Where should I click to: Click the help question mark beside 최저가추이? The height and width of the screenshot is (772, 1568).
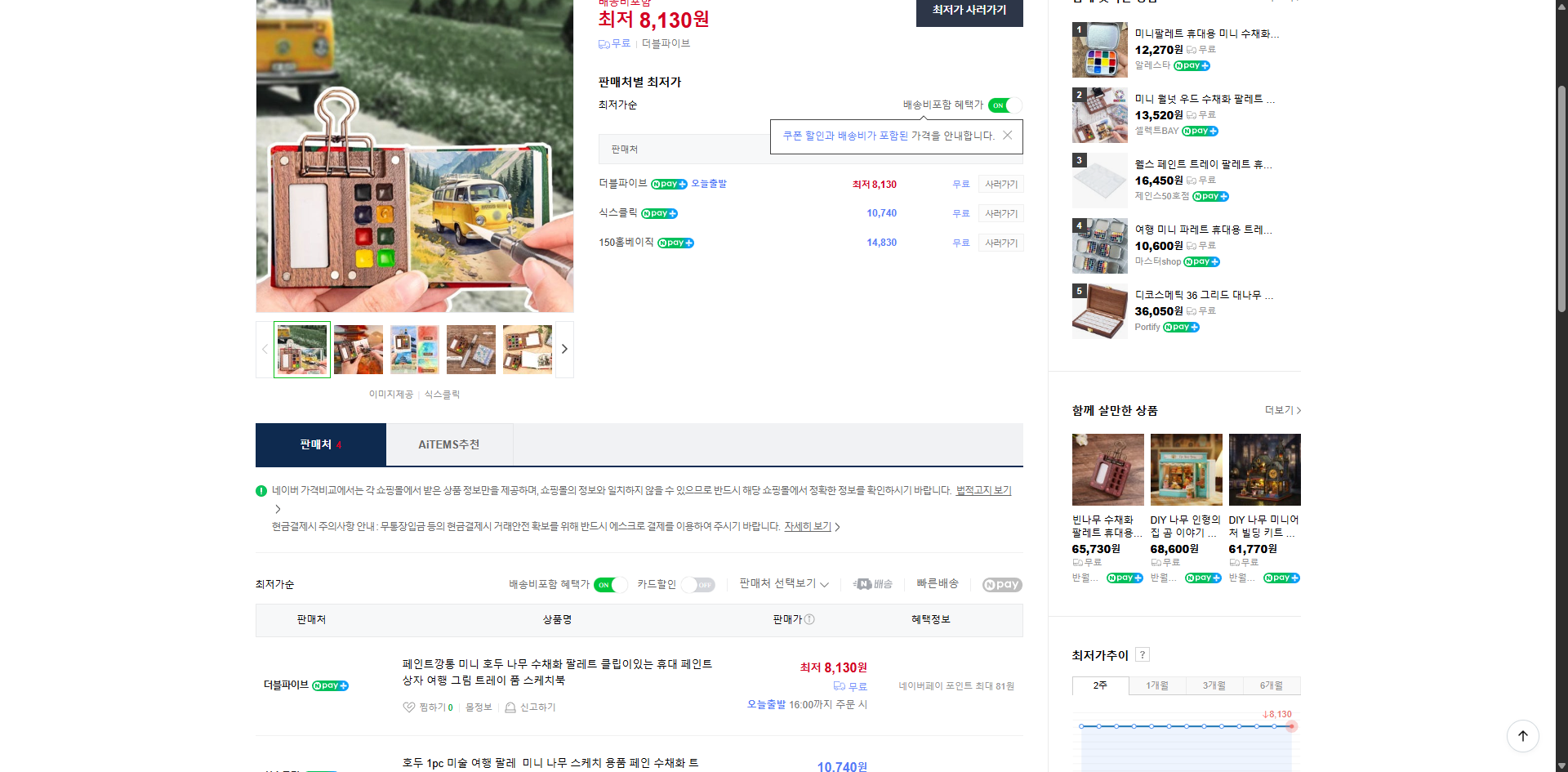tap(1142, 654)
